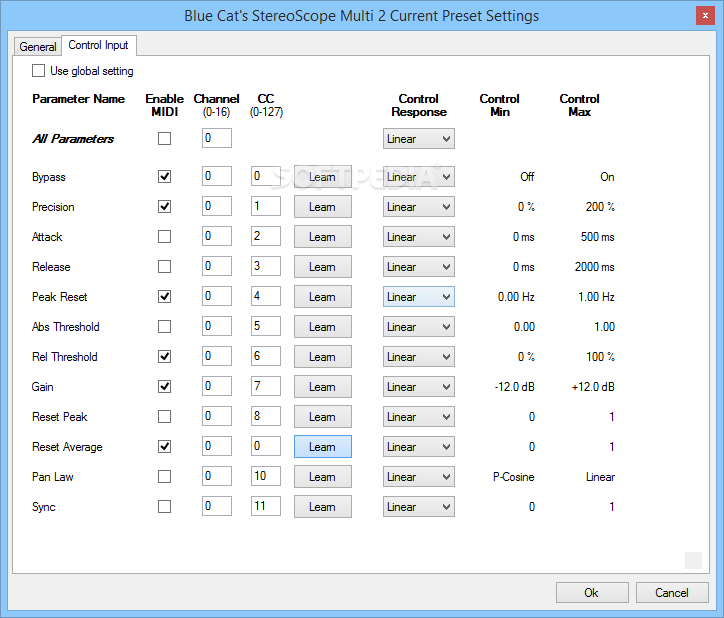The image size is (724, 618).
Task: Click Learn button for Attack
Action: click(x=323, y=236)
